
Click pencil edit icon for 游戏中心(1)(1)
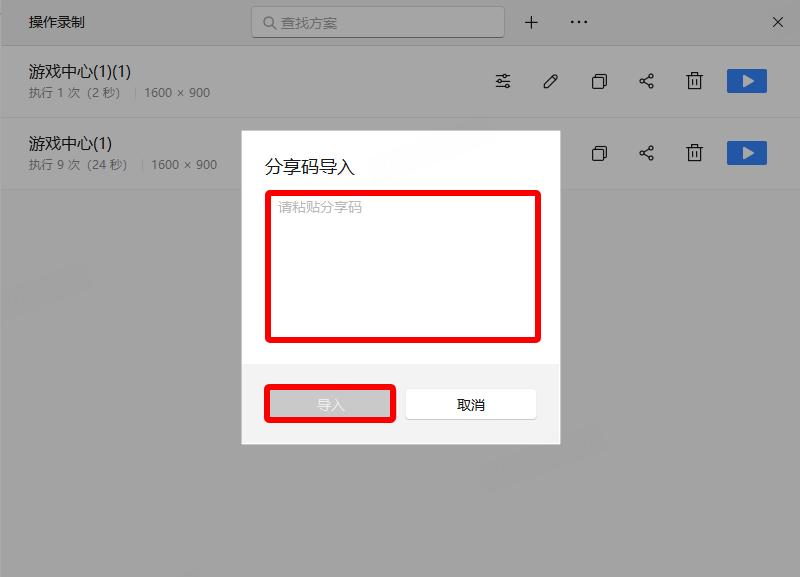click(x=551, y=81)
